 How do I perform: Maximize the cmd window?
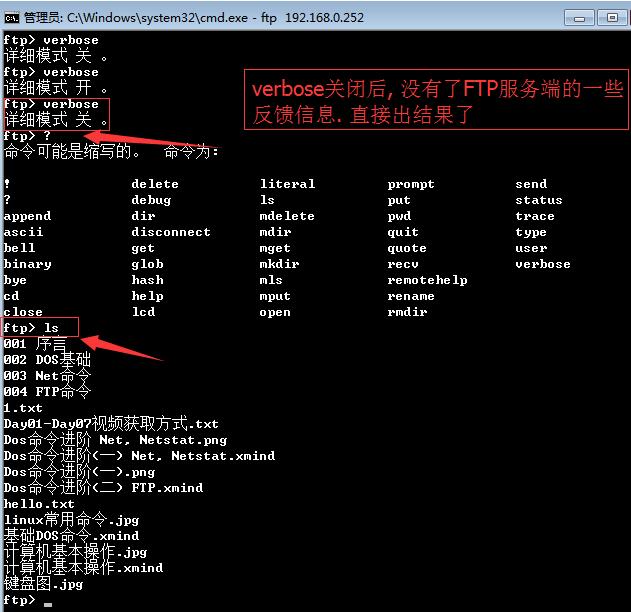point(612,18)
